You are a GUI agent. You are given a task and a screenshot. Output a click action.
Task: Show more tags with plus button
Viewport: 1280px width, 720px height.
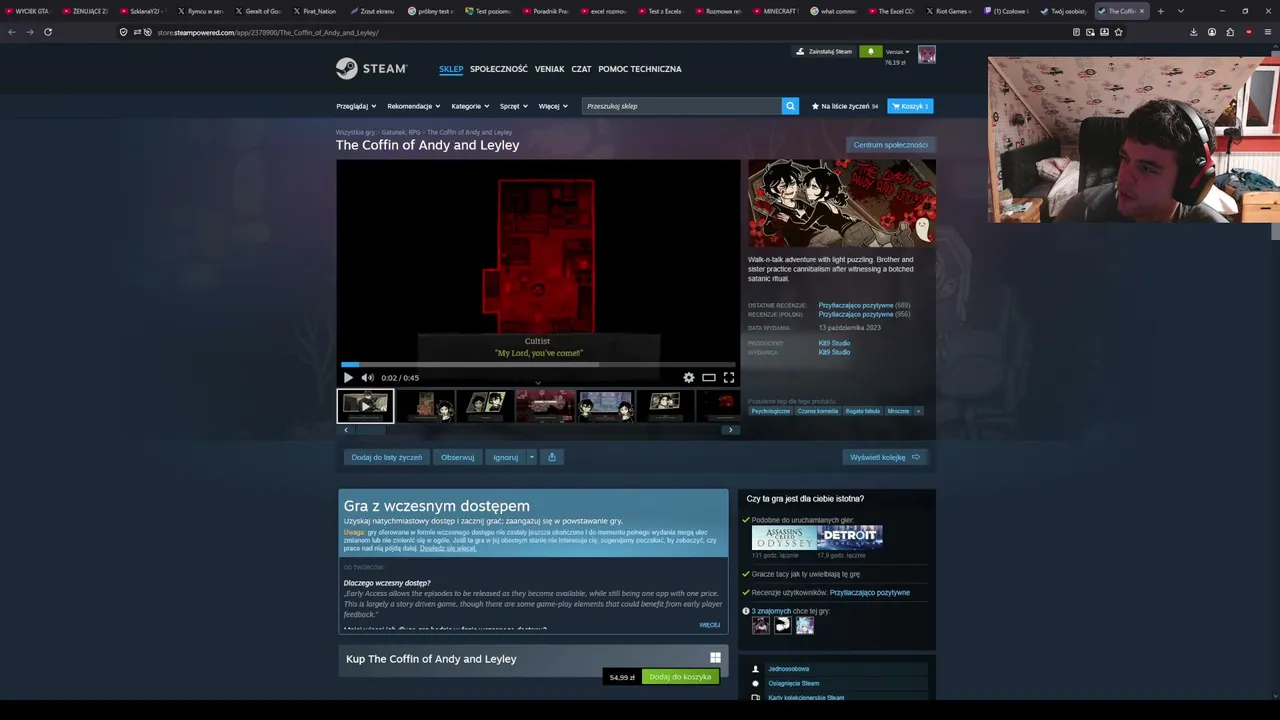pyautogui.click(x=918, y=411)
